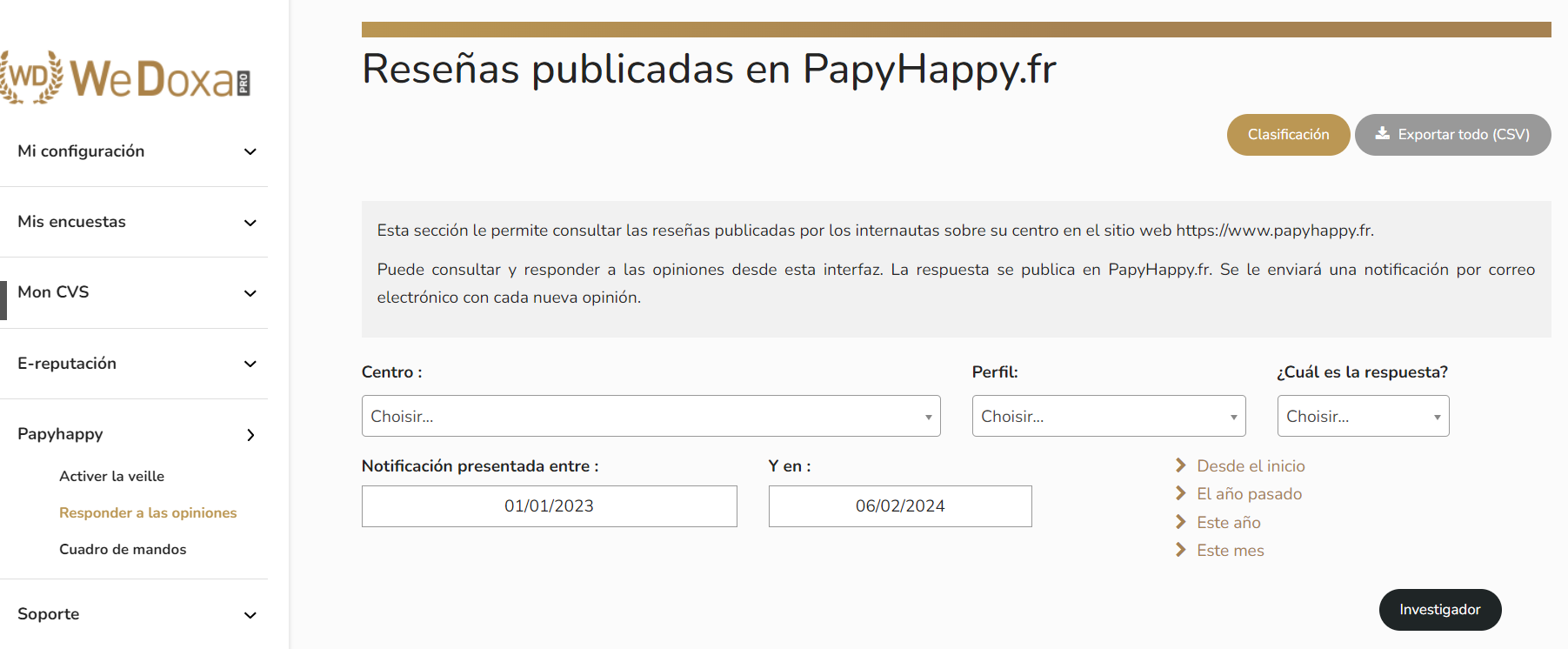Click the chevron icon beside Desde el inicio

[x=1180, y=465]
